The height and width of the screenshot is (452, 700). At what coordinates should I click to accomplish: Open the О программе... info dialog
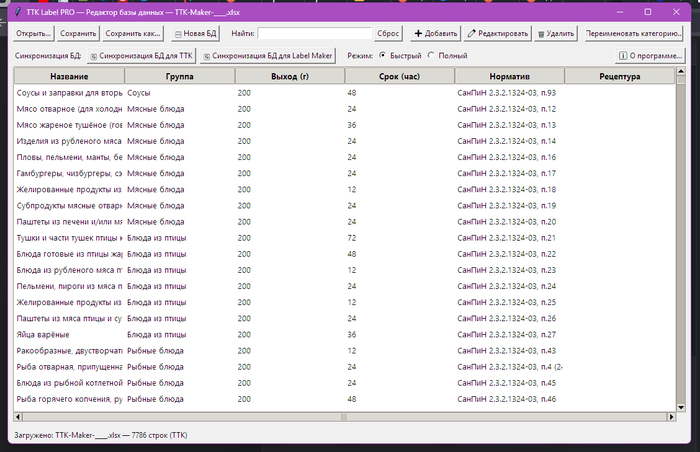650,56
